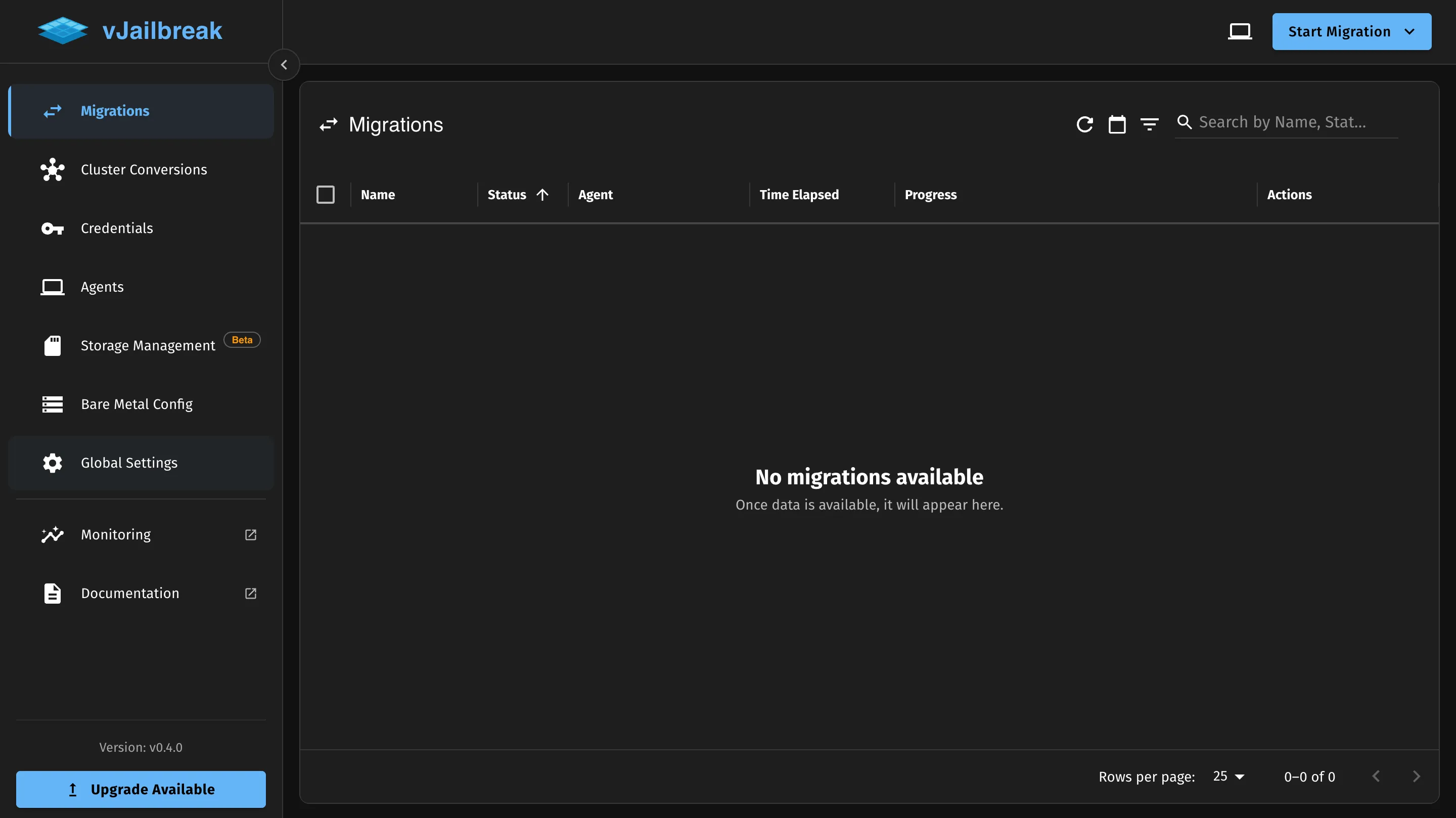This screenshot has width=1456, height=818.
Task: Open Global Settings
Action: 129,463
